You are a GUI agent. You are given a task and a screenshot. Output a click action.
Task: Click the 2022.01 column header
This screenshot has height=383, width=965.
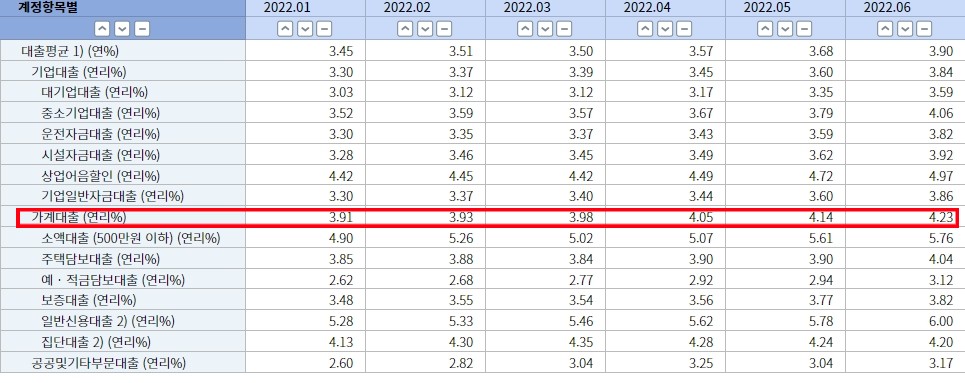[286, 8]
